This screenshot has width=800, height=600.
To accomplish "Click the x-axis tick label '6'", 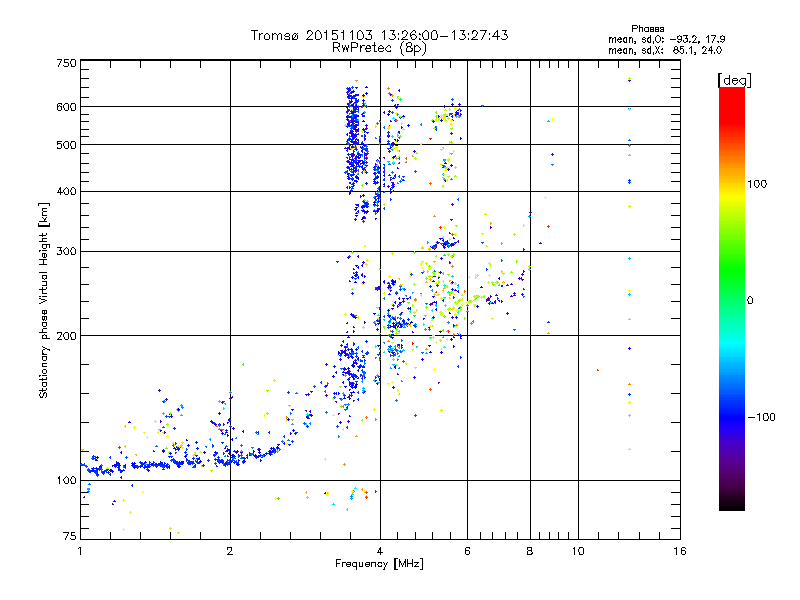I will pos(467,551).
